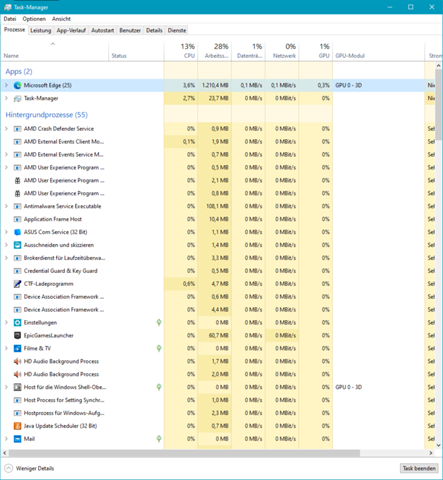Switch to the Details tab
This screenshot has height=480, width=443.
point(154,30)
